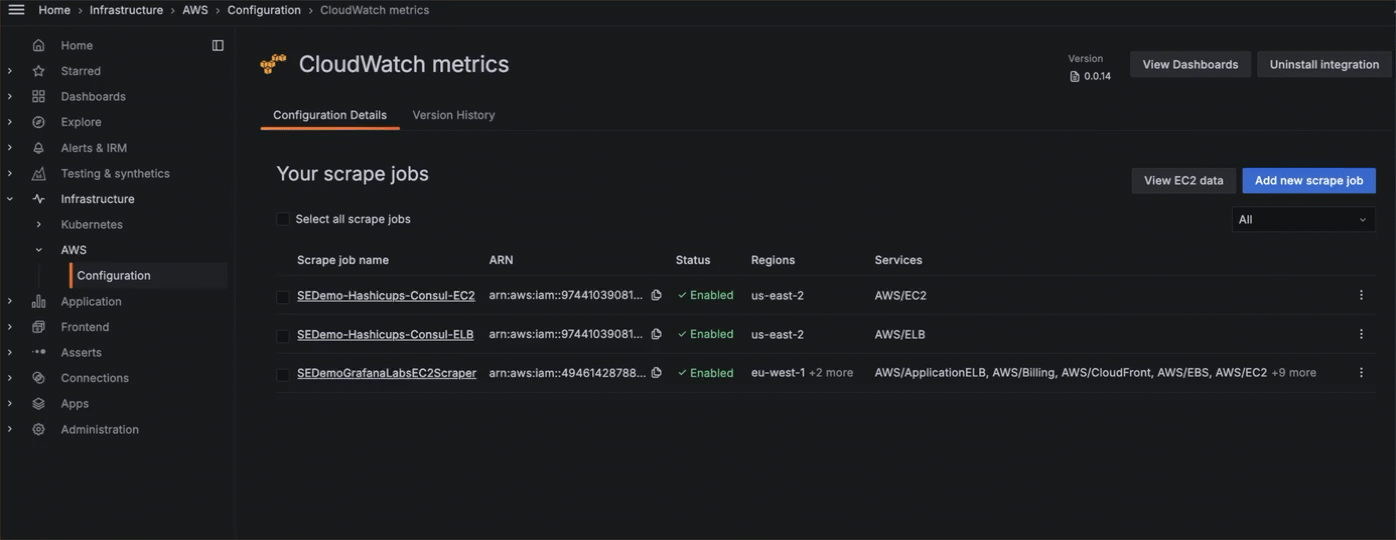Open three-dot menu for SEDemo-Hashicups-Consul-EC2 row

[1360, 295]
